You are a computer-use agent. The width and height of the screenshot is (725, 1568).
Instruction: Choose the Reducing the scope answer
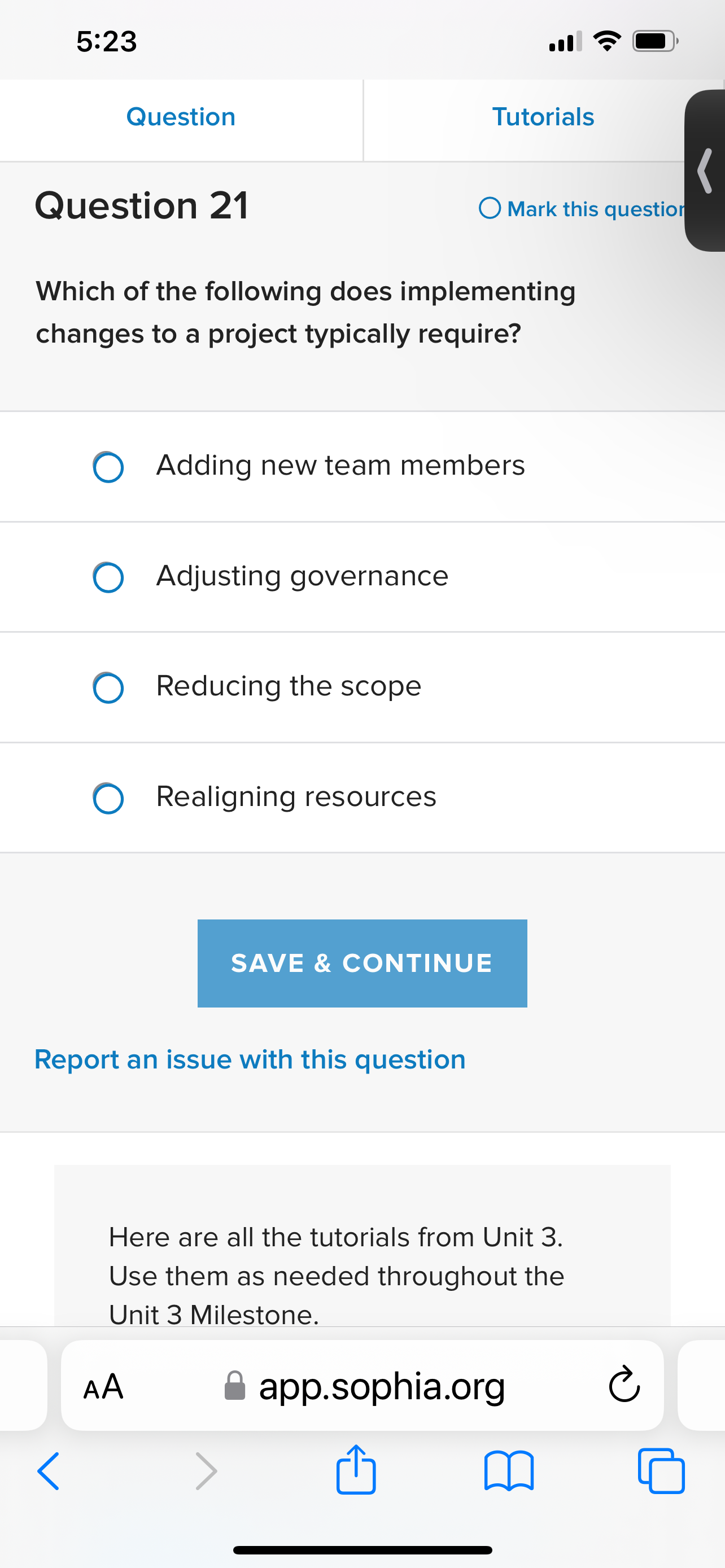click(108, 688)
